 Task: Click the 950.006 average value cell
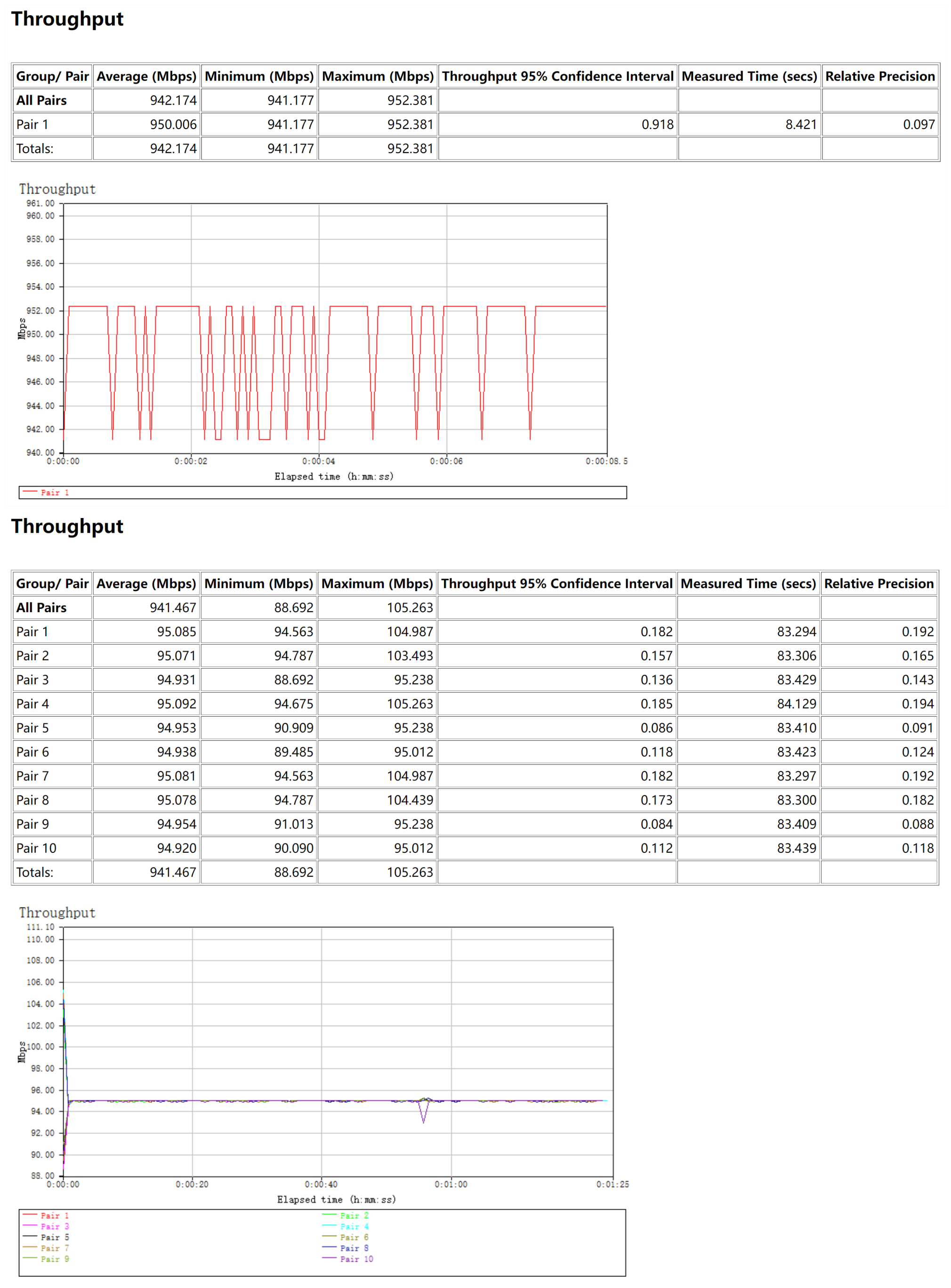173,124
